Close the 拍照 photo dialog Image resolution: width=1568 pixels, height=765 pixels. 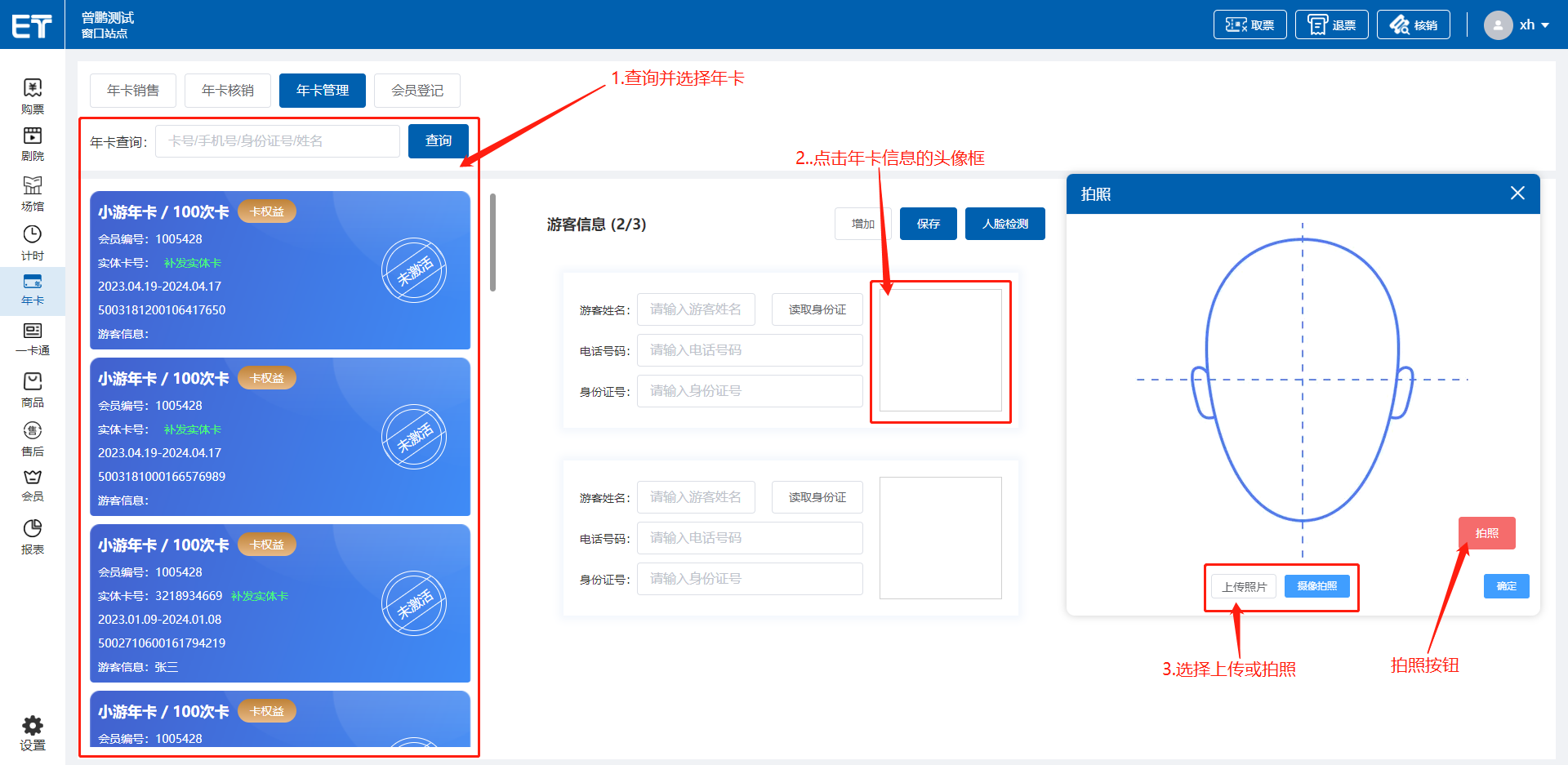(x=1517, y=193)
